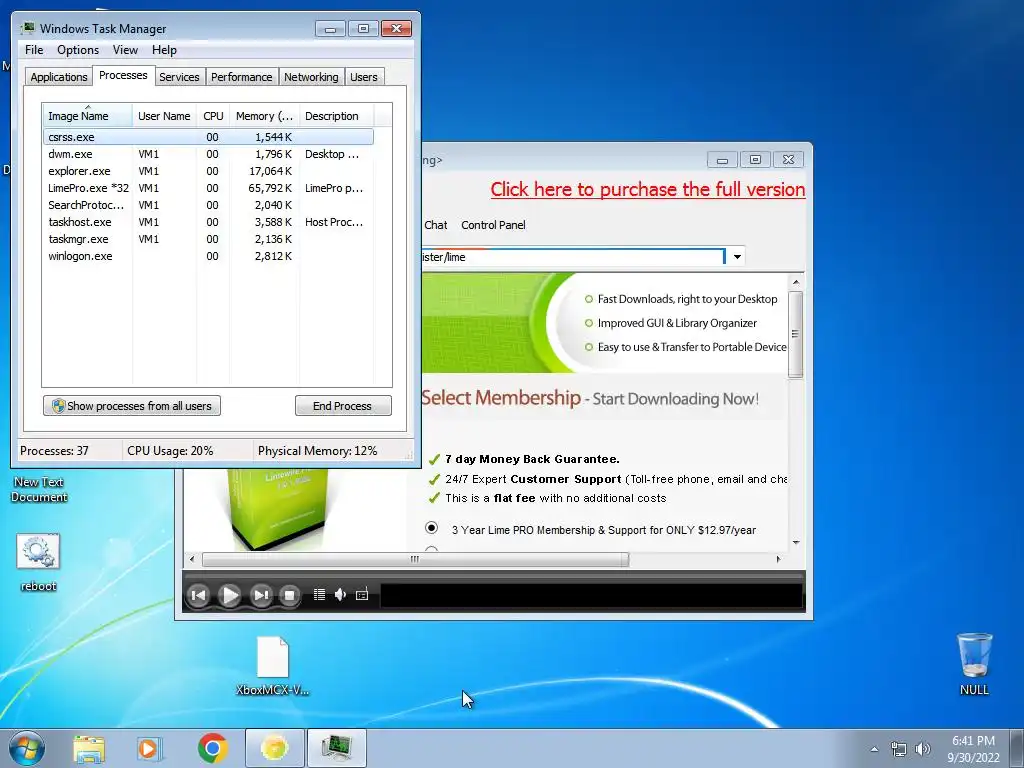Click the LimePro player icon next to volume
The width and height of the screenshot is (1024, 768).
pyautogui.click(x=362, y=594)
